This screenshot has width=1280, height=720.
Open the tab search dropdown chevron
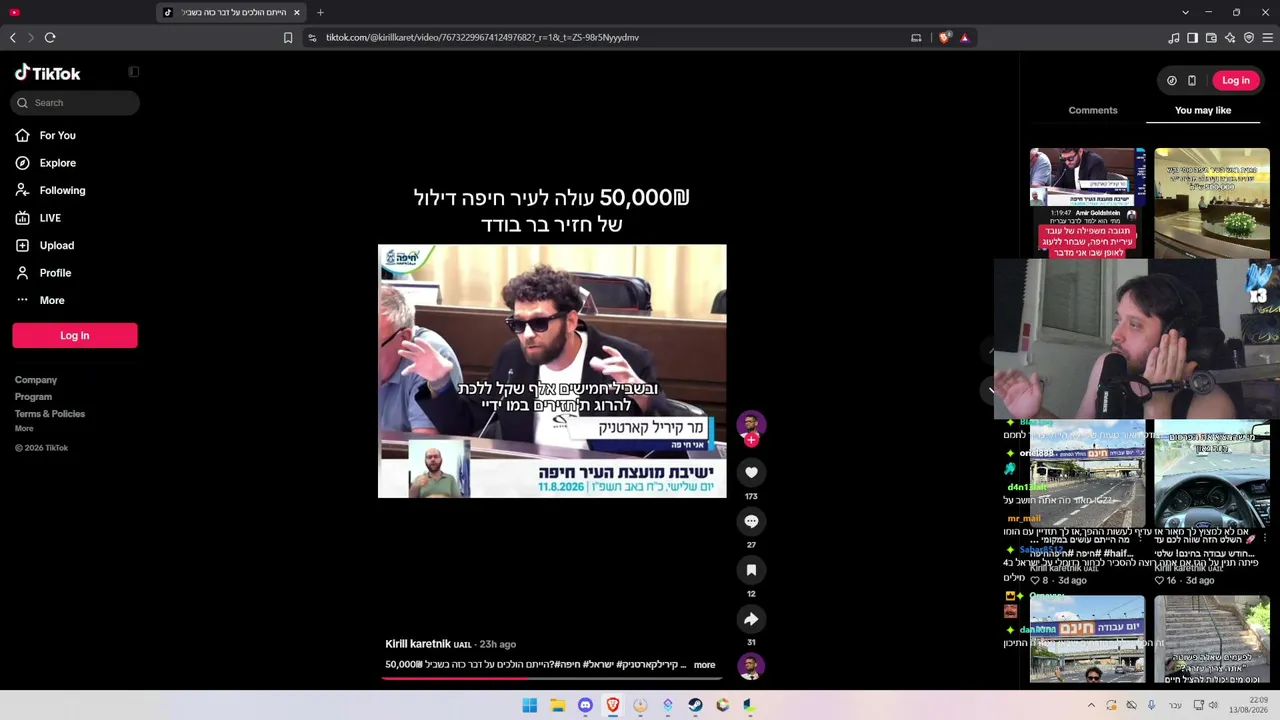point(1185,12)
